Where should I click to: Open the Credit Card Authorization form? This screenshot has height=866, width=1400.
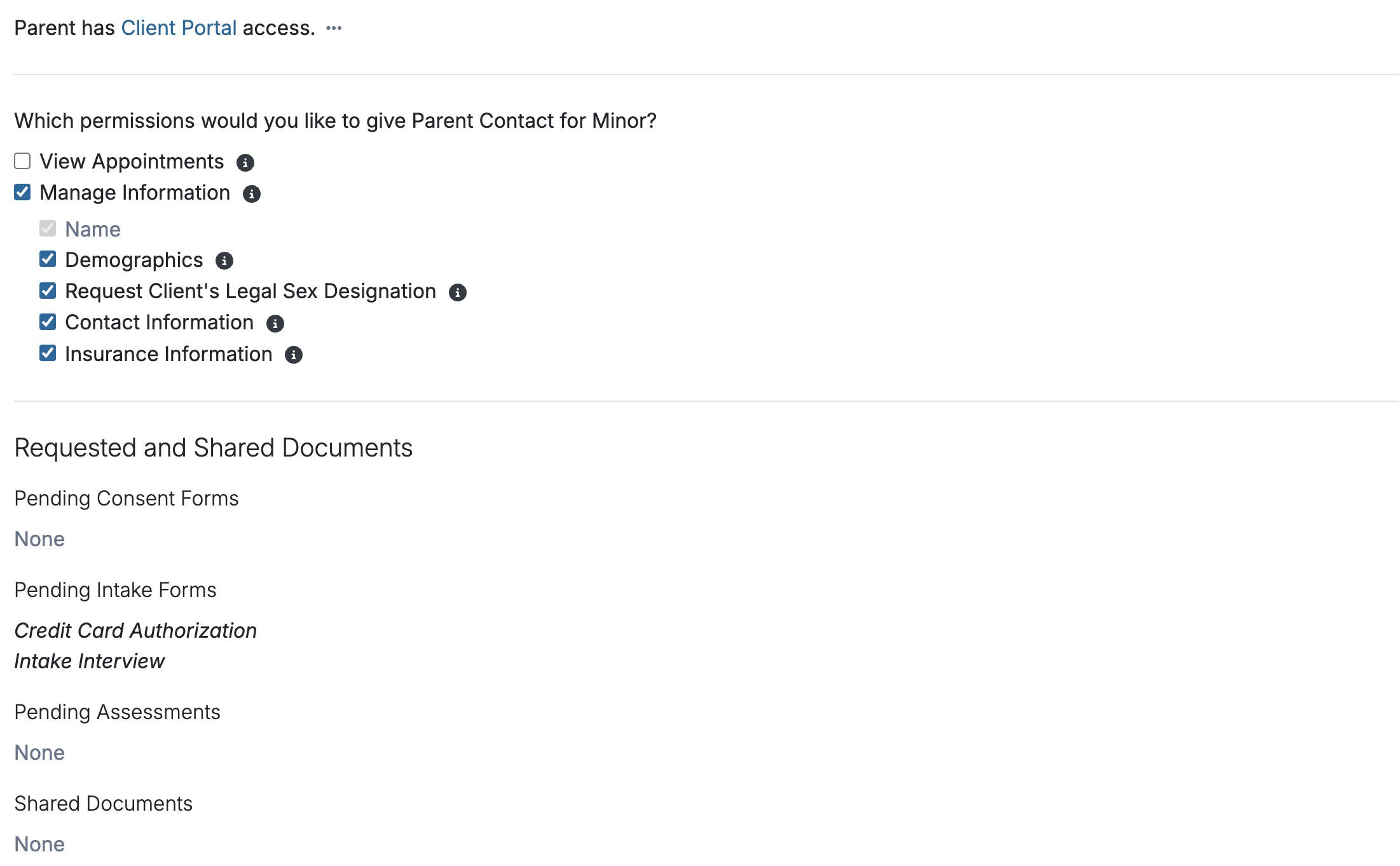(x=135, y=631)
